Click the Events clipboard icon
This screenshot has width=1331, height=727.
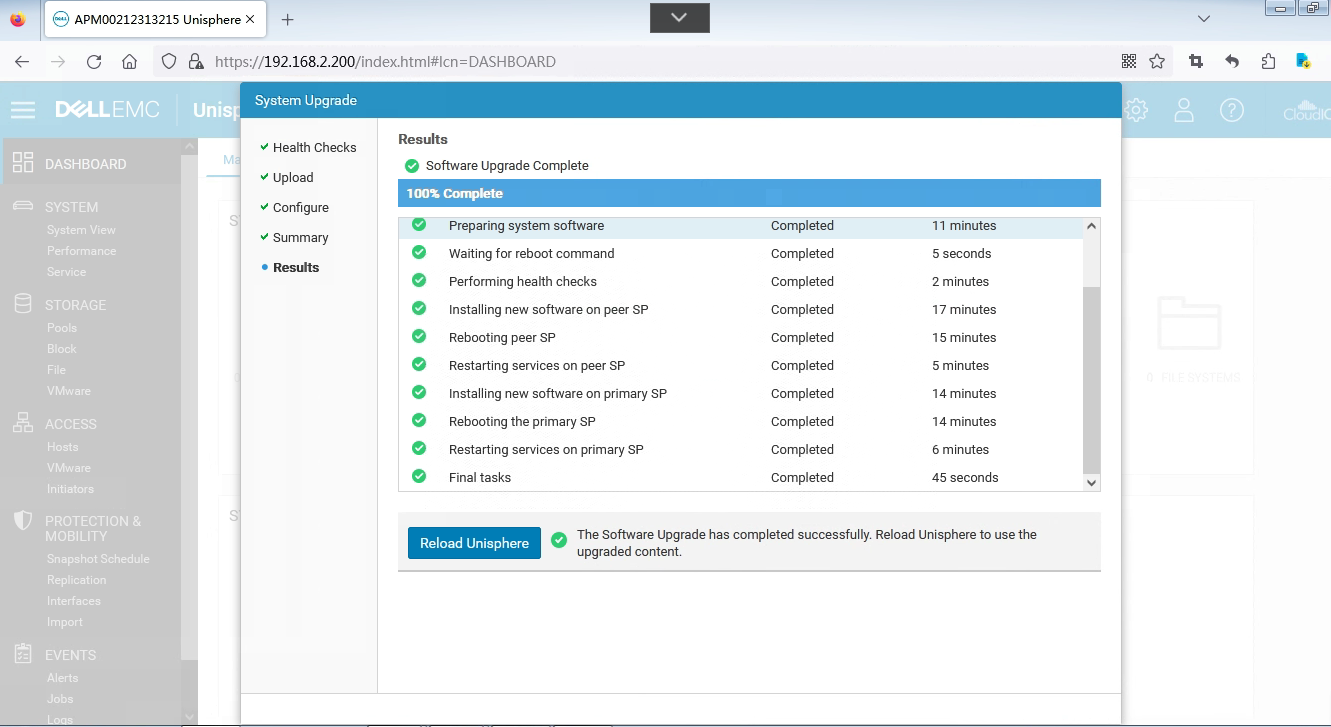pos(23,654)
